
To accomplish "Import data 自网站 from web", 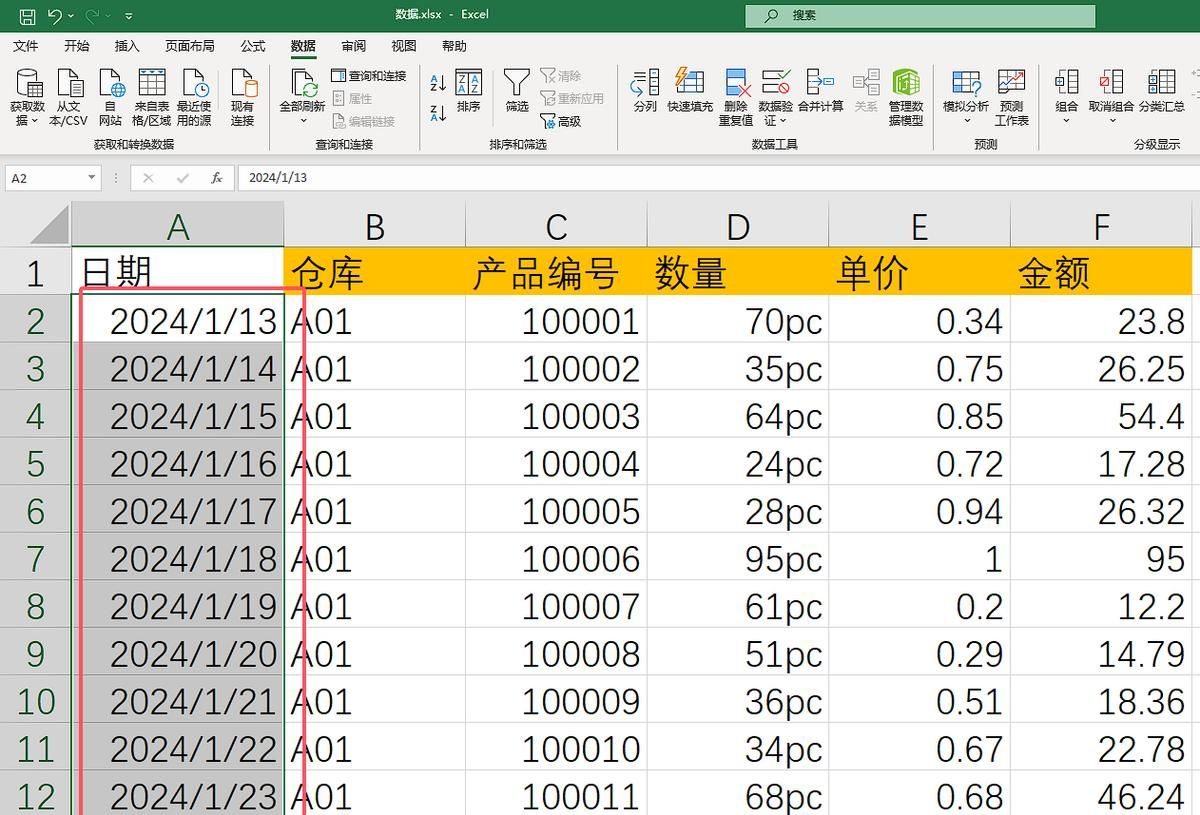I will click(110, 98).
